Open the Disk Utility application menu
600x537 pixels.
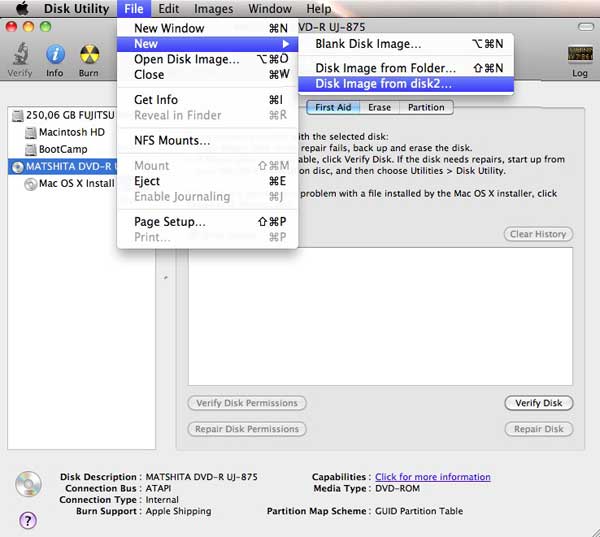(76, 8)
